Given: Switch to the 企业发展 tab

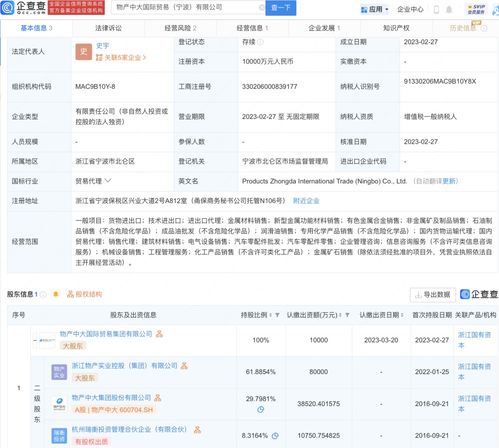Looking at the screenshot, I should coord(324,28).
